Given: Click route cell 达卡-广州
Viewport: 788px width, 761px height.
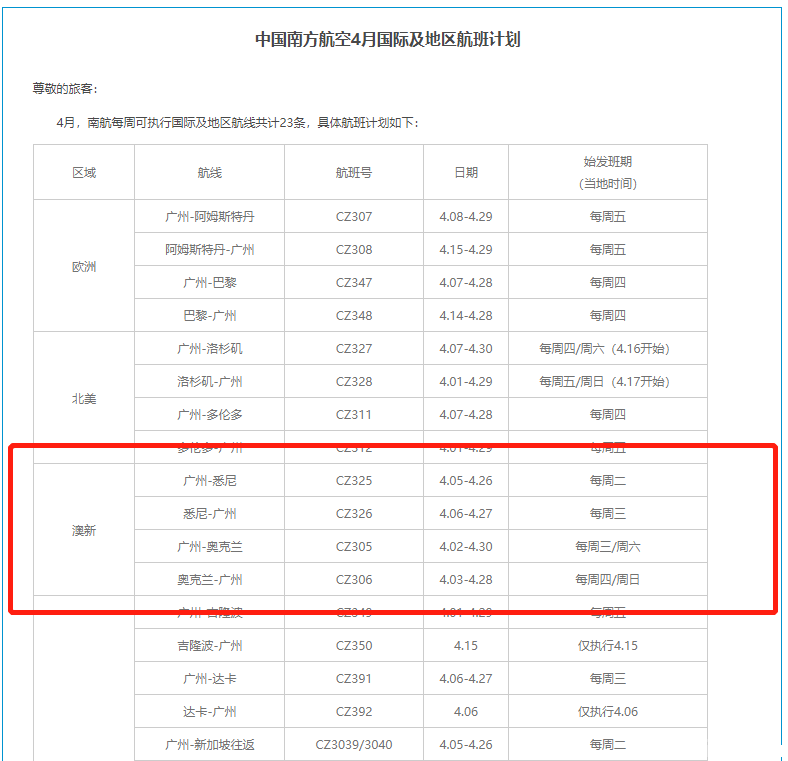Looking at the screenshot, I should pyautogui.click(x=210, y=712).
